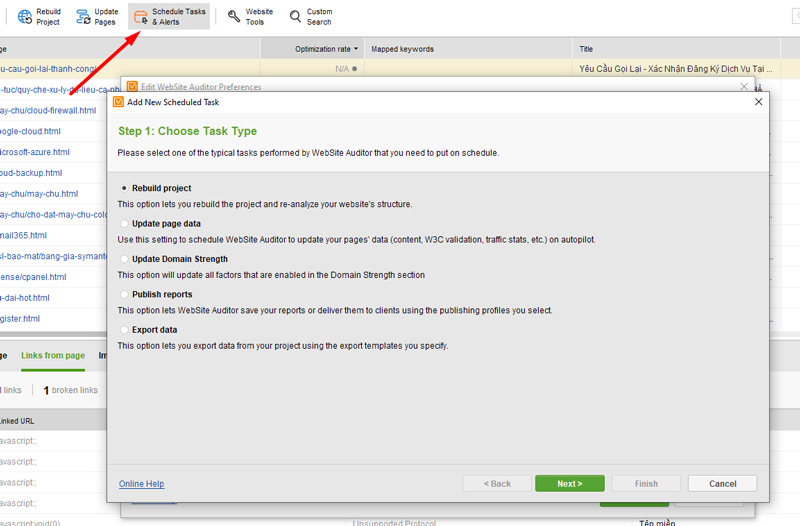Viewport: 800px width, 526px height.
Task: Close the Edit WebSite Auditor Preferences window
Action: click(744, 86)
